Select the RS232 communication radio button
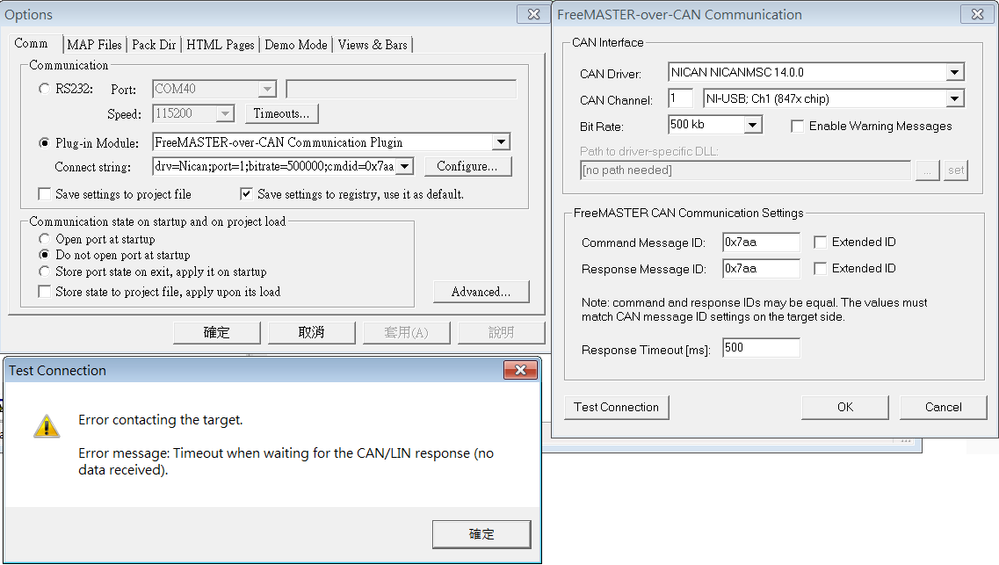The width and height of the screenshot is (999, 565). click(x=43, y=89)
